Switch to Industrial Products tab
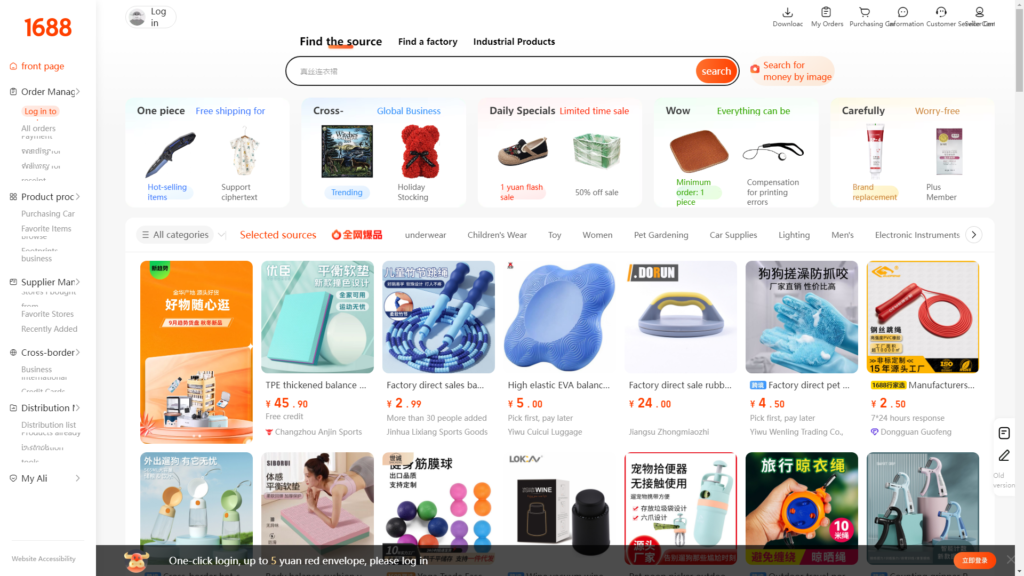1024x576 pixels. (514, 42)
